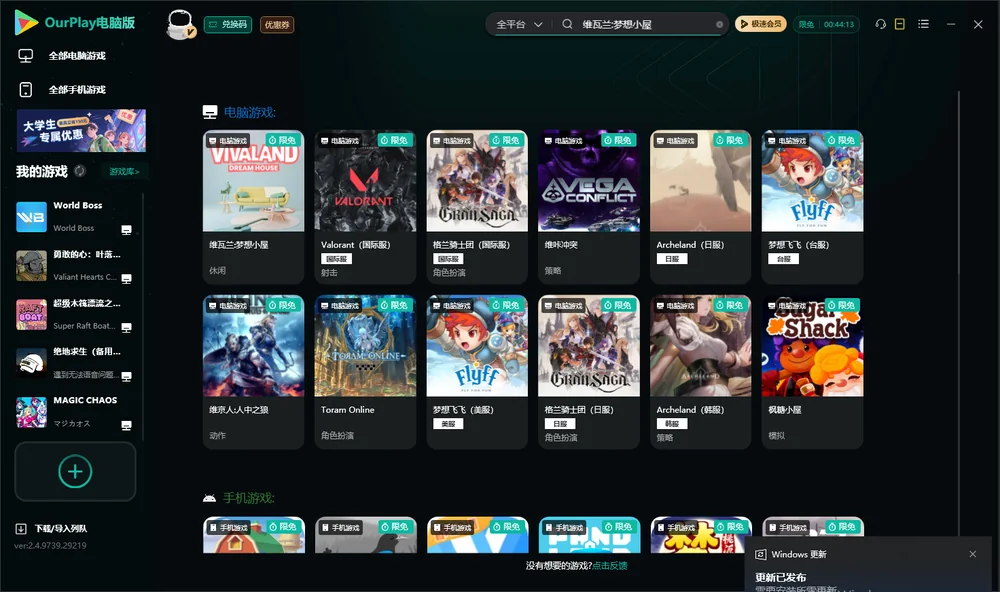Open the list menu icon in title bar
Image resolution: width=1000 pixels, height=592 pixels.
coord(923,24)
